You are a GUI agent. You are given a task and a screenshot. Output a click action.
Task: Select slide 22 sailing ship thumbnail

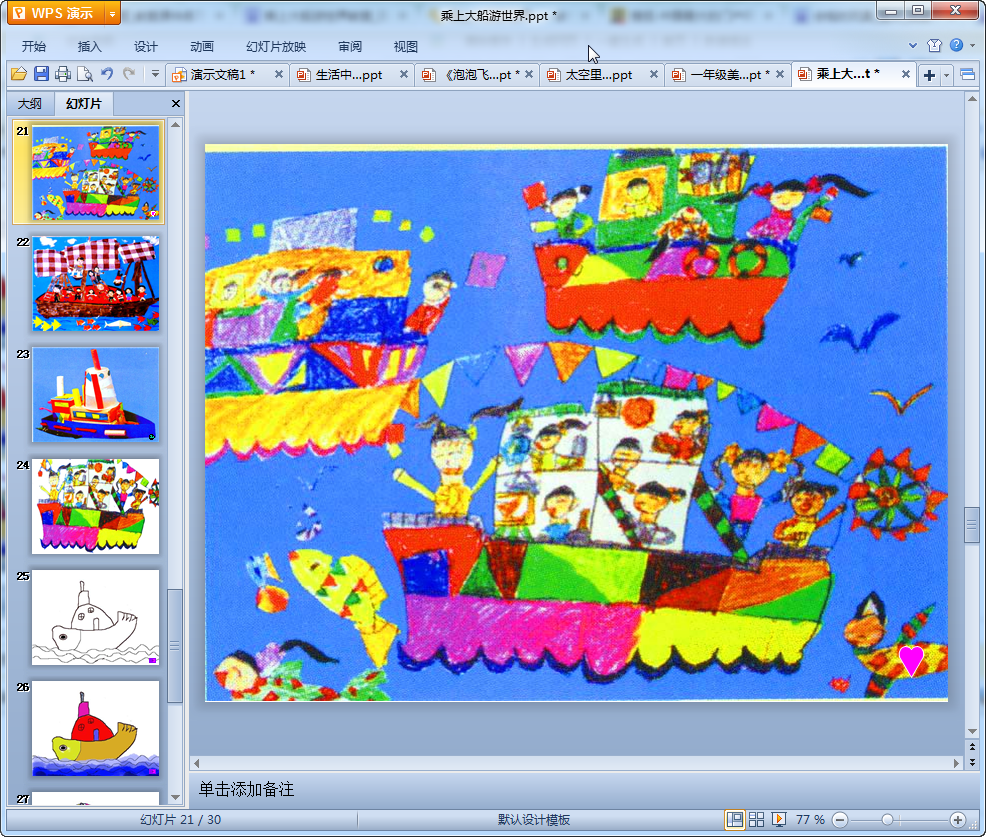[96, 284]
